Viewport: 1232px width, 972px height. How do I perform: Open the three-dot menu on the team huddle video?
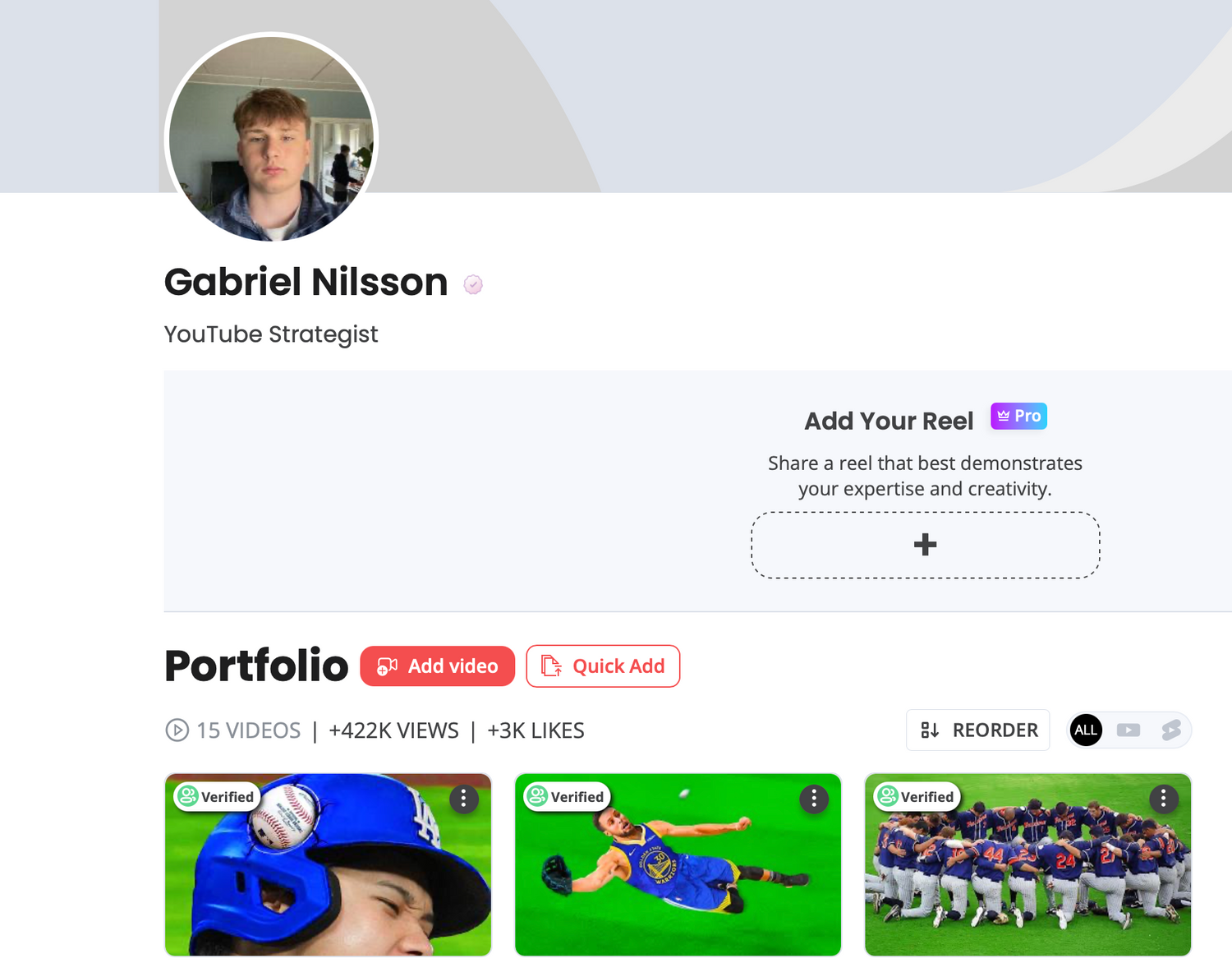coord(1164,799)
